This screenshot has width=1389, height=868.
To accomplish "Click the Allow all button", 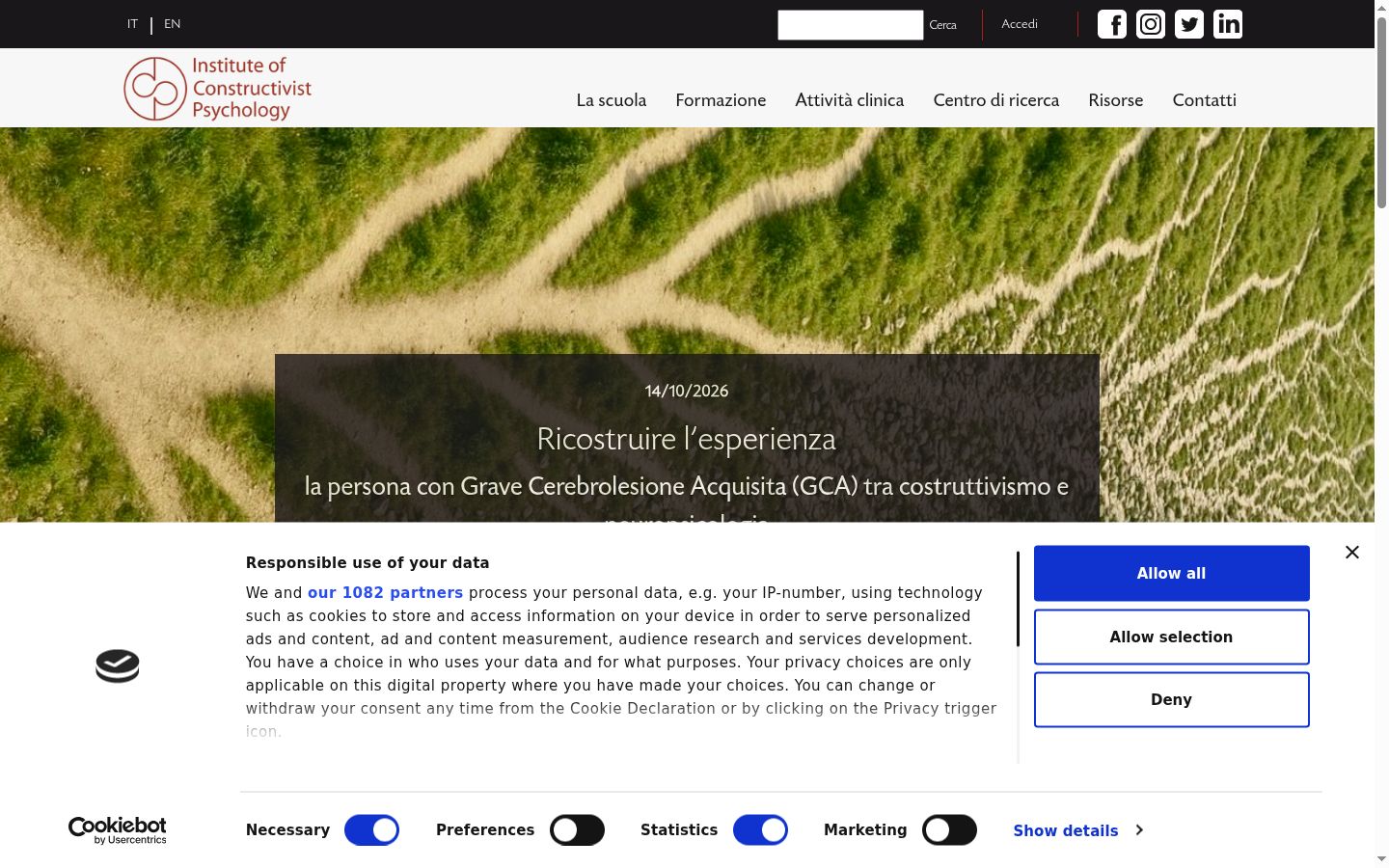I will point(1172,573).
